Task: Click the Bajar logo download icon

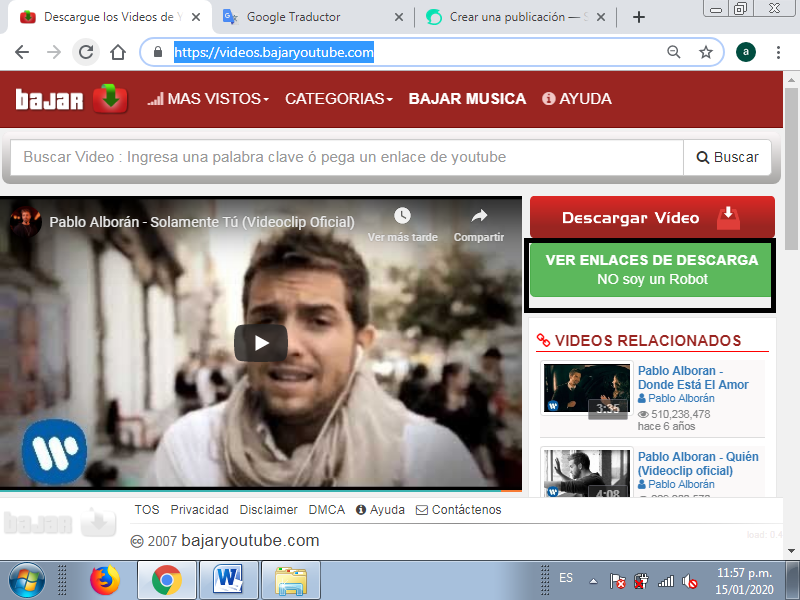Action: pyautogui.click(x=110, y=98)
